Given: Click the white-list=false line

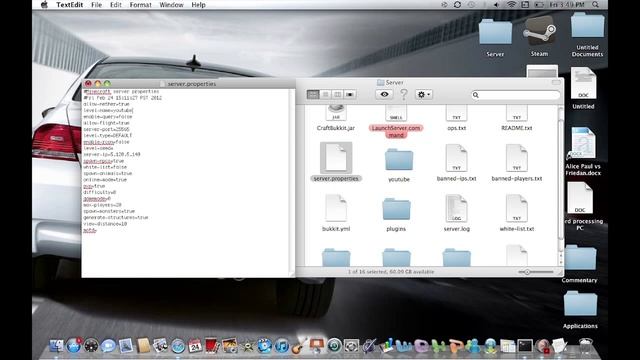Looking at the screenshot, I should (x=105, y=167).
